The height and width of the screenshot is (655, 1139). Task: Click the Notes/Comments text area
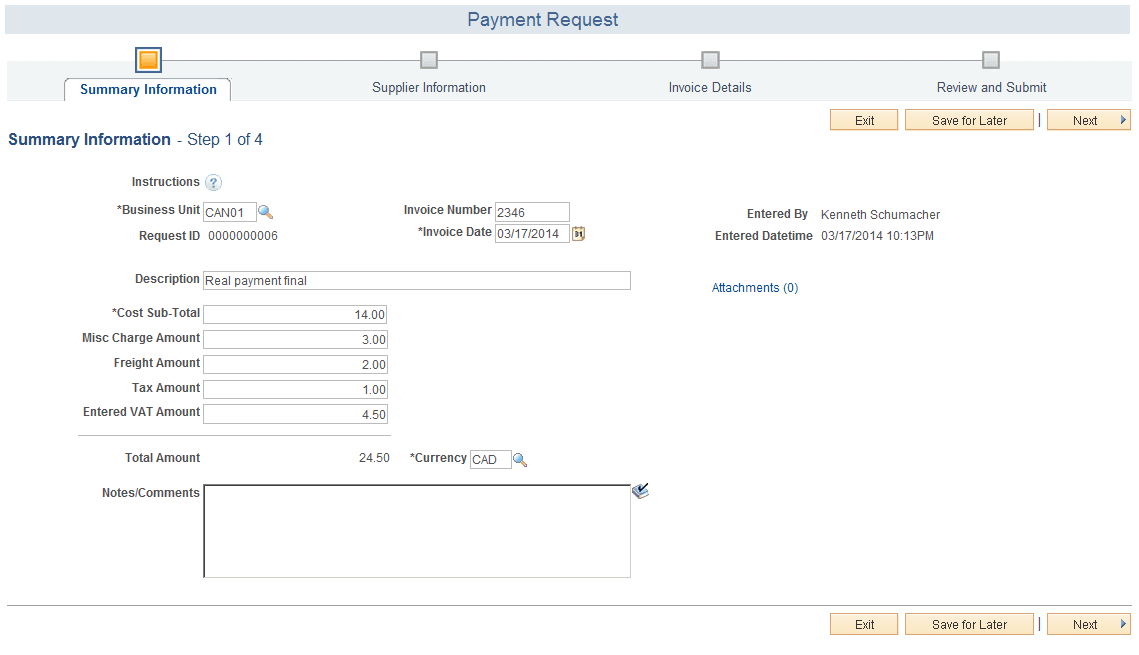coord(416,530)
